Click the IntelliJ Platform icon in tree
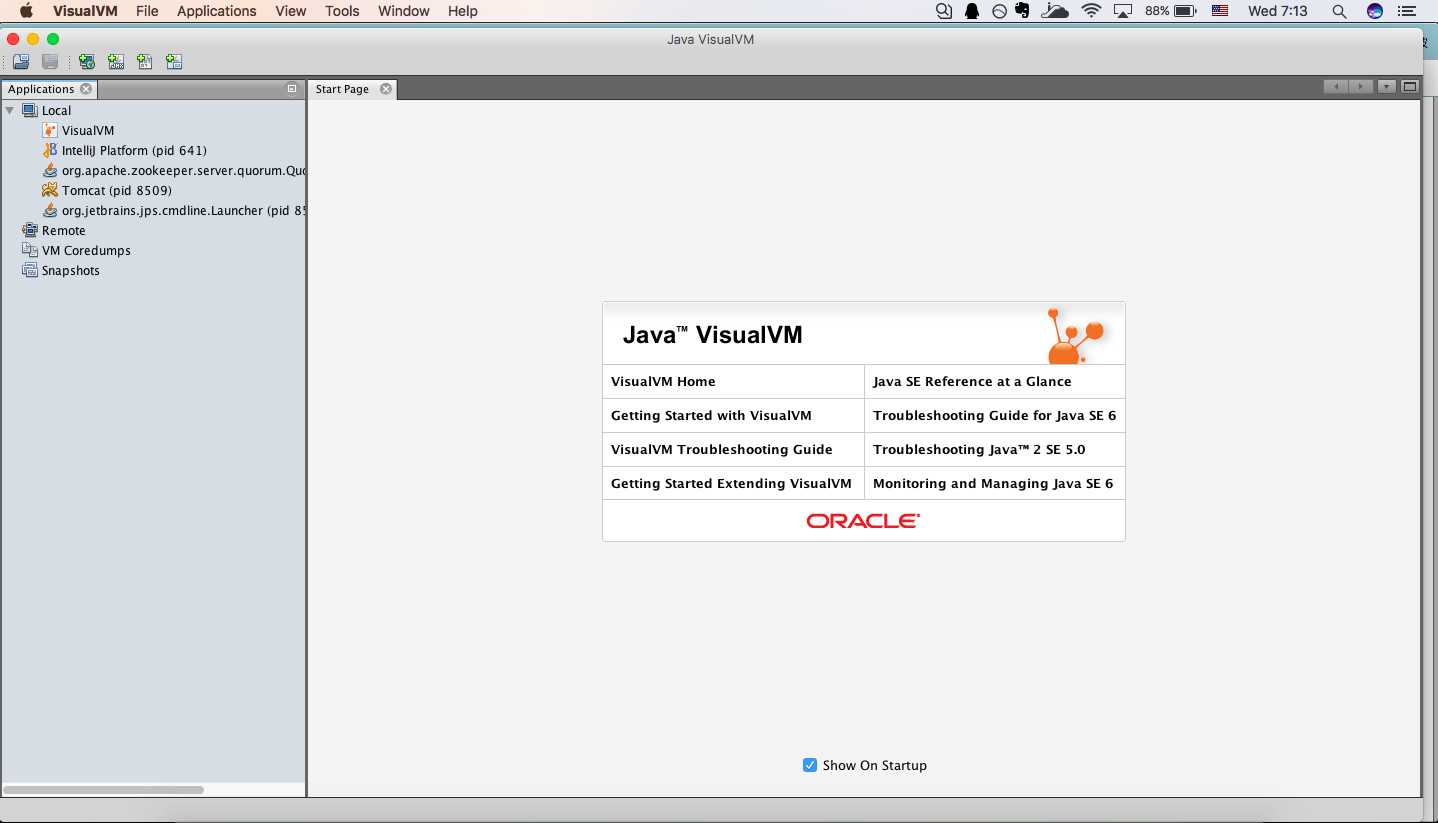This screenshot has height=823, width=1438. pos(50,150)
